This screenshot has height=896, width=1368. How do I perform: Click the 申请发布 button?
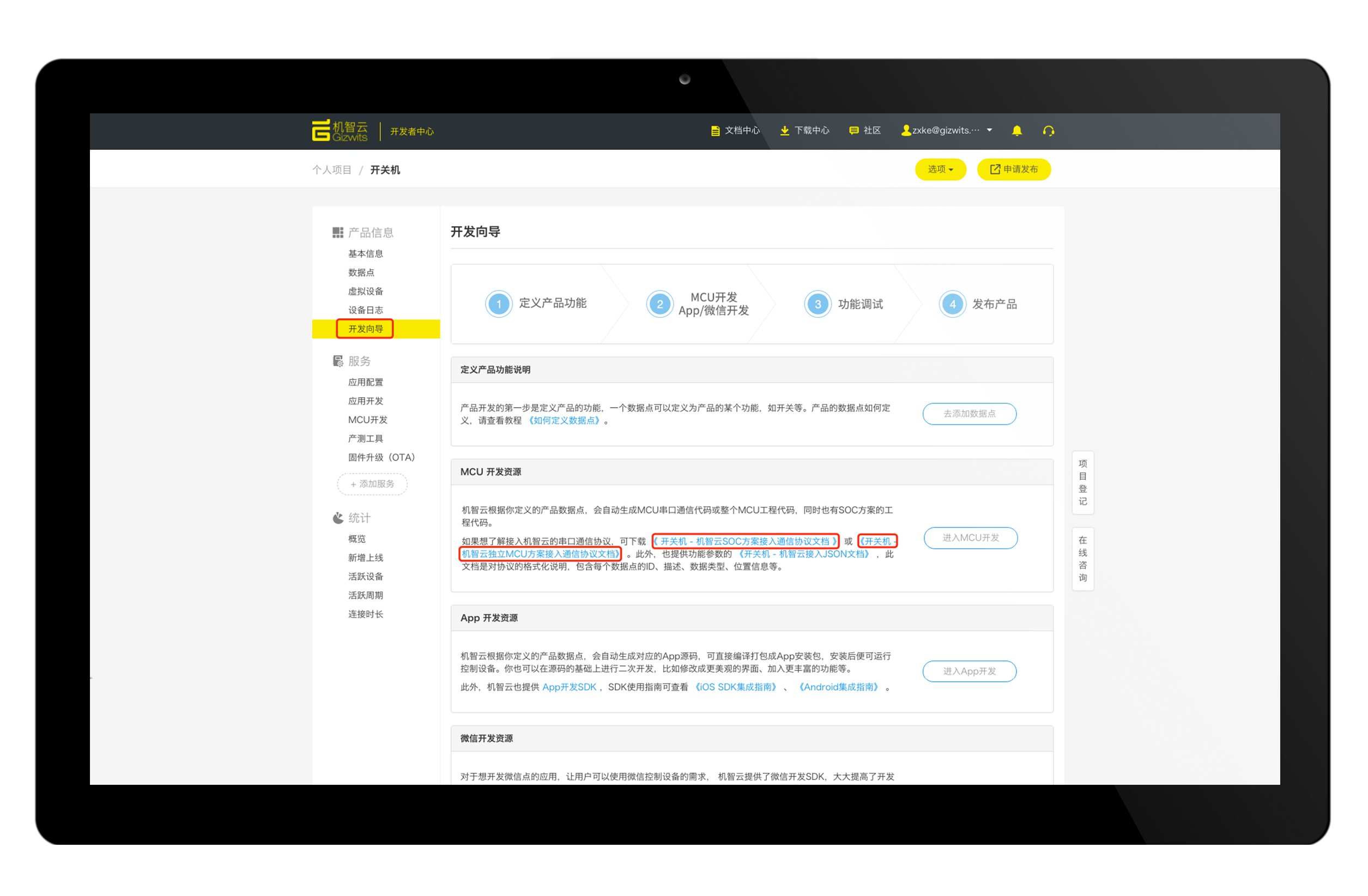(1013, 169)
